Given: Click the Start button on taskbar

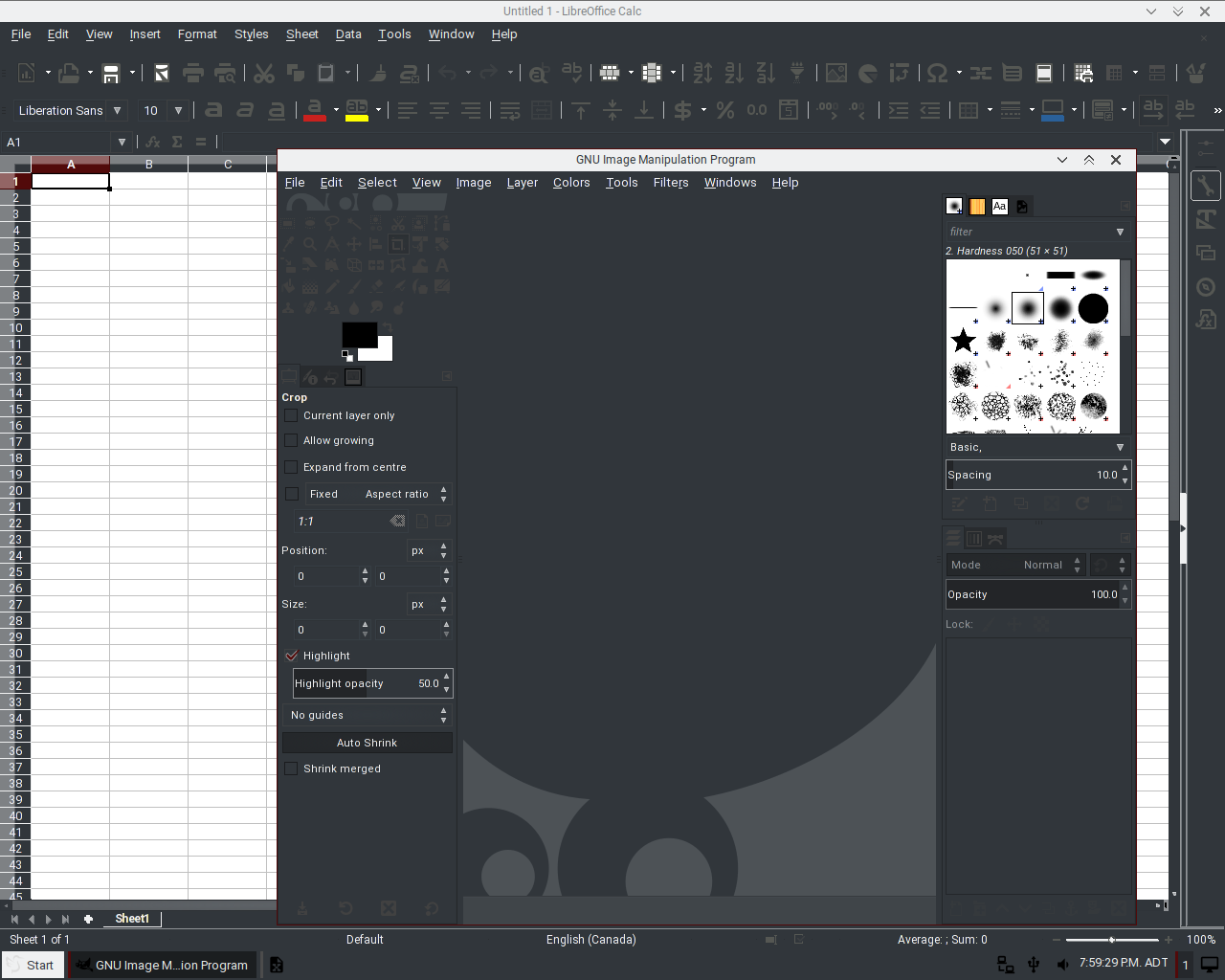Looking at the screenshot, I should point(33,965).
